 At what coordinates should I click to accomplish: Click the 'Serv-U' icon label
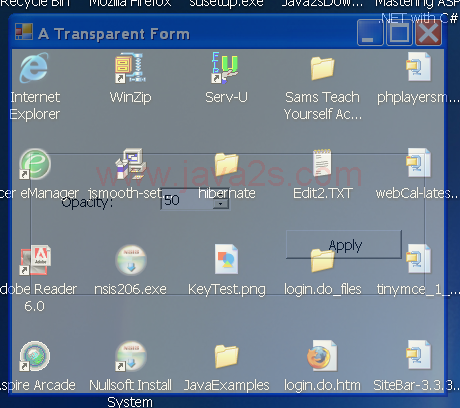(x=226, y=97)
